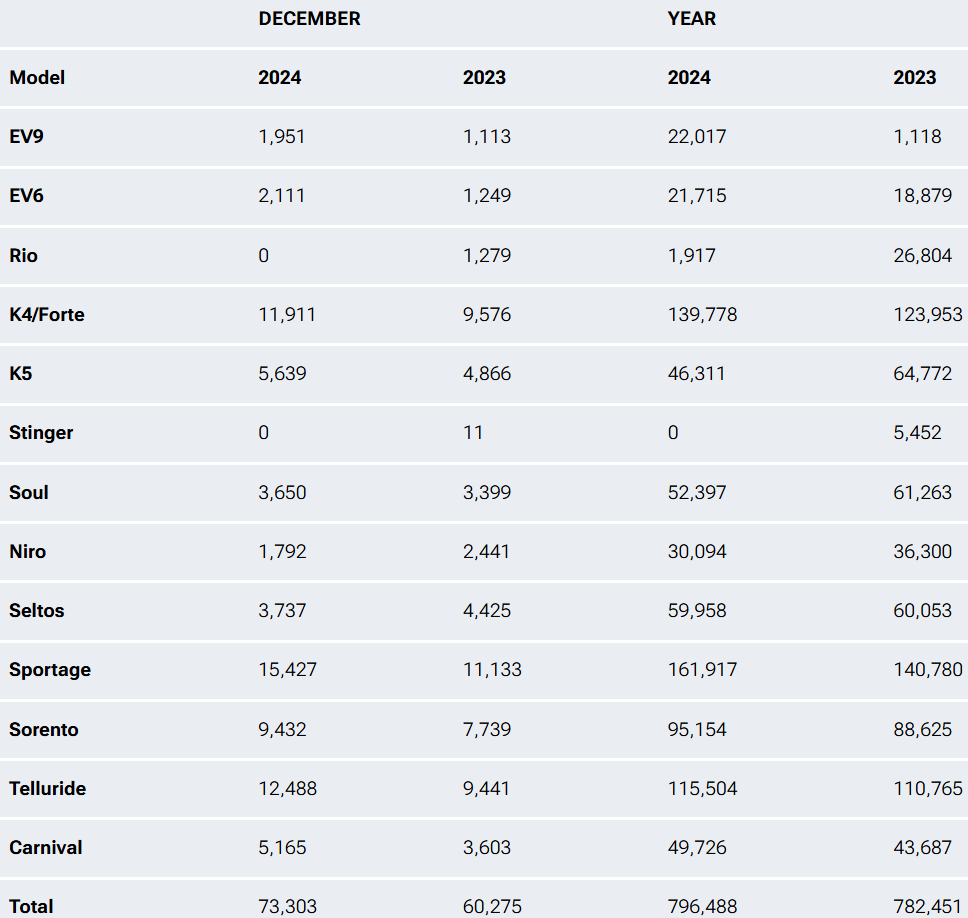Select the EV6 model name

click(x=26, y=196)
